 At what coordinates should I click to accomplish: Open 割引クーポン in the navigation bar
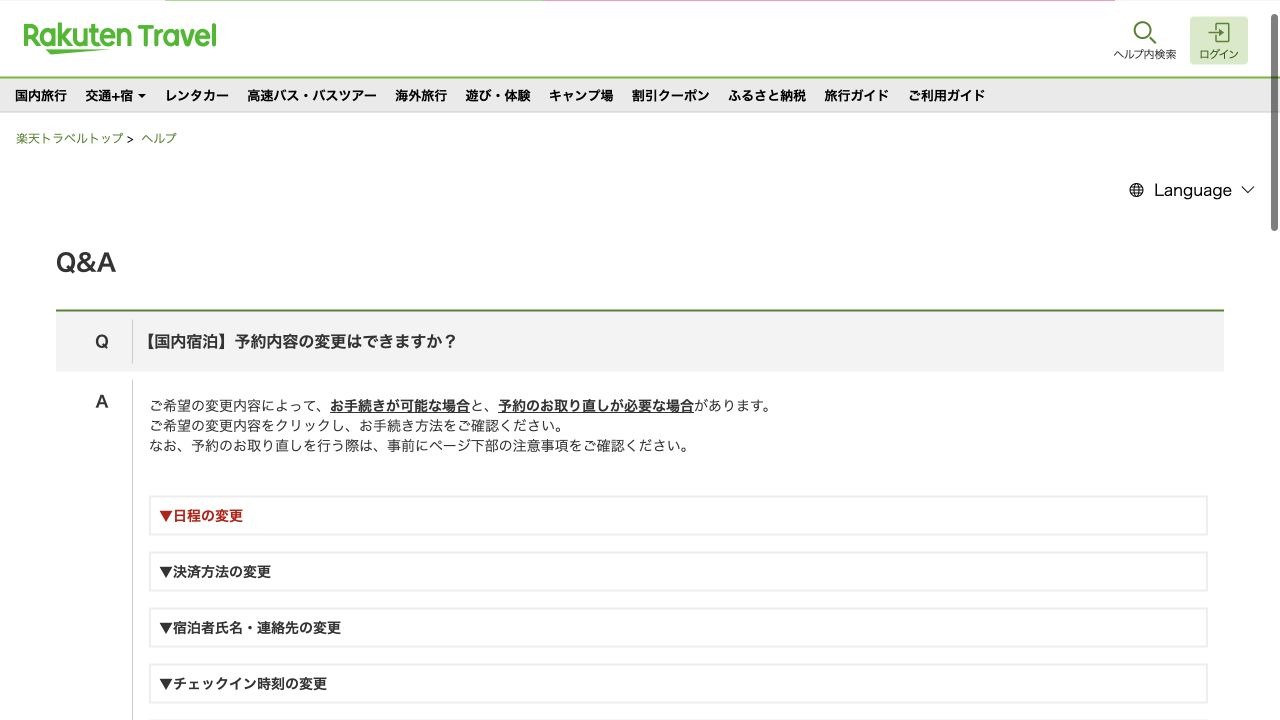pos(670,95)
